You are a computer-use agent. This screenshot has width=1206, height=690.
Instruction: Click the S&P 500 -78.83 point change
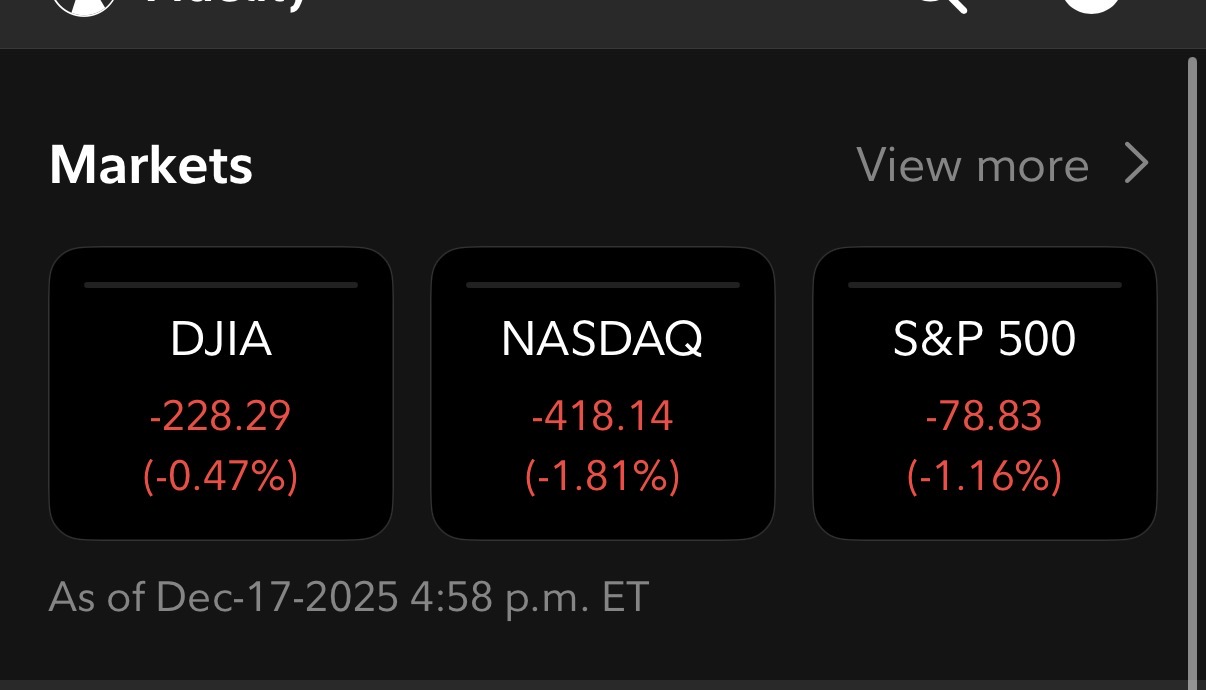pyautogui.click(x=985, y=415)
